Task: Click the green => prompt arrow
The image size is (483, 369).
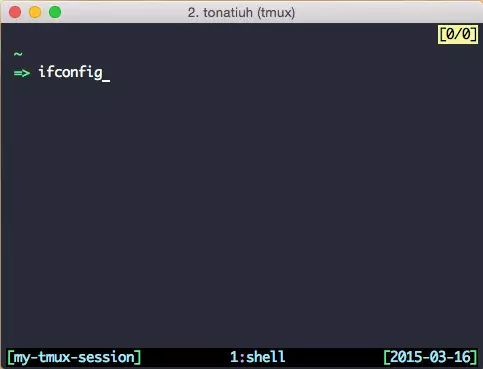Action: tap(22, 73)
